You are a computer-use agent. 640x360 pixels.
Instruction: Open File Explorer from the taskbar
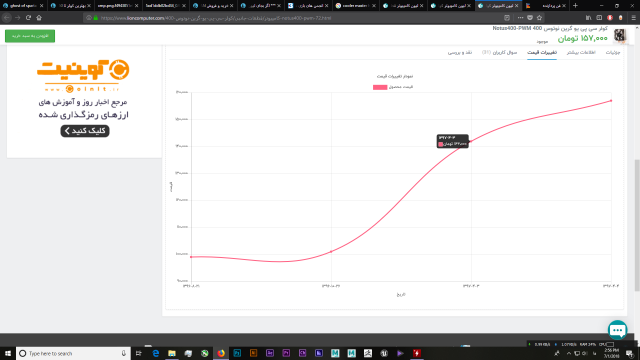click(x=172, y=353)
